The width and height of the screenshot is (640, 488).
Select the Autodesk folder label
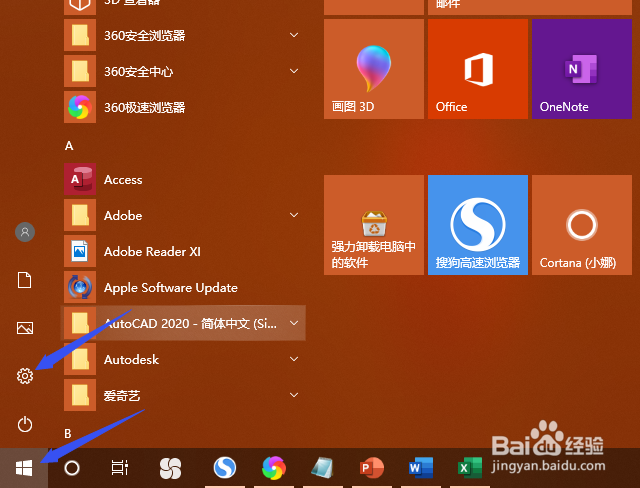click(x=131, y=359)
